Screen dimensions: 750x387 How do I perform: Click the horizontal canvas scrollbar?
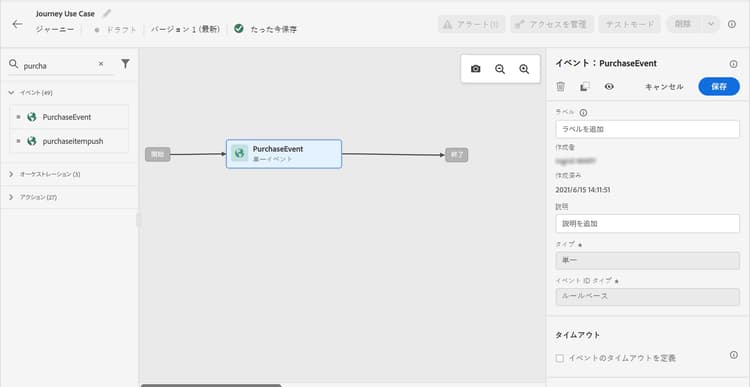click(x=211, y=385)
